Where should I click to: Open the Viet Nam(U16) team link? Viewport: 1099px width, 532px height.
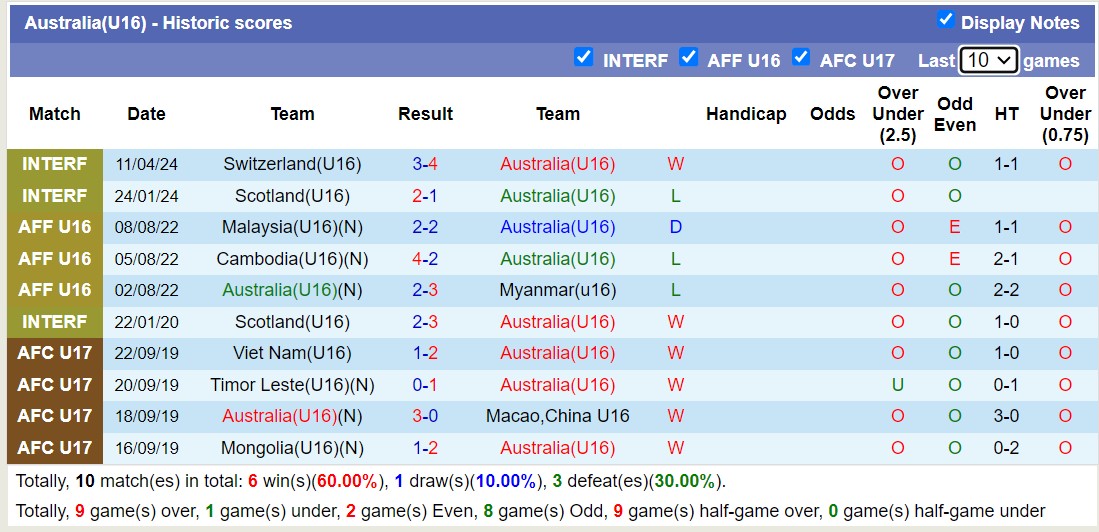[x=292, y=353]
